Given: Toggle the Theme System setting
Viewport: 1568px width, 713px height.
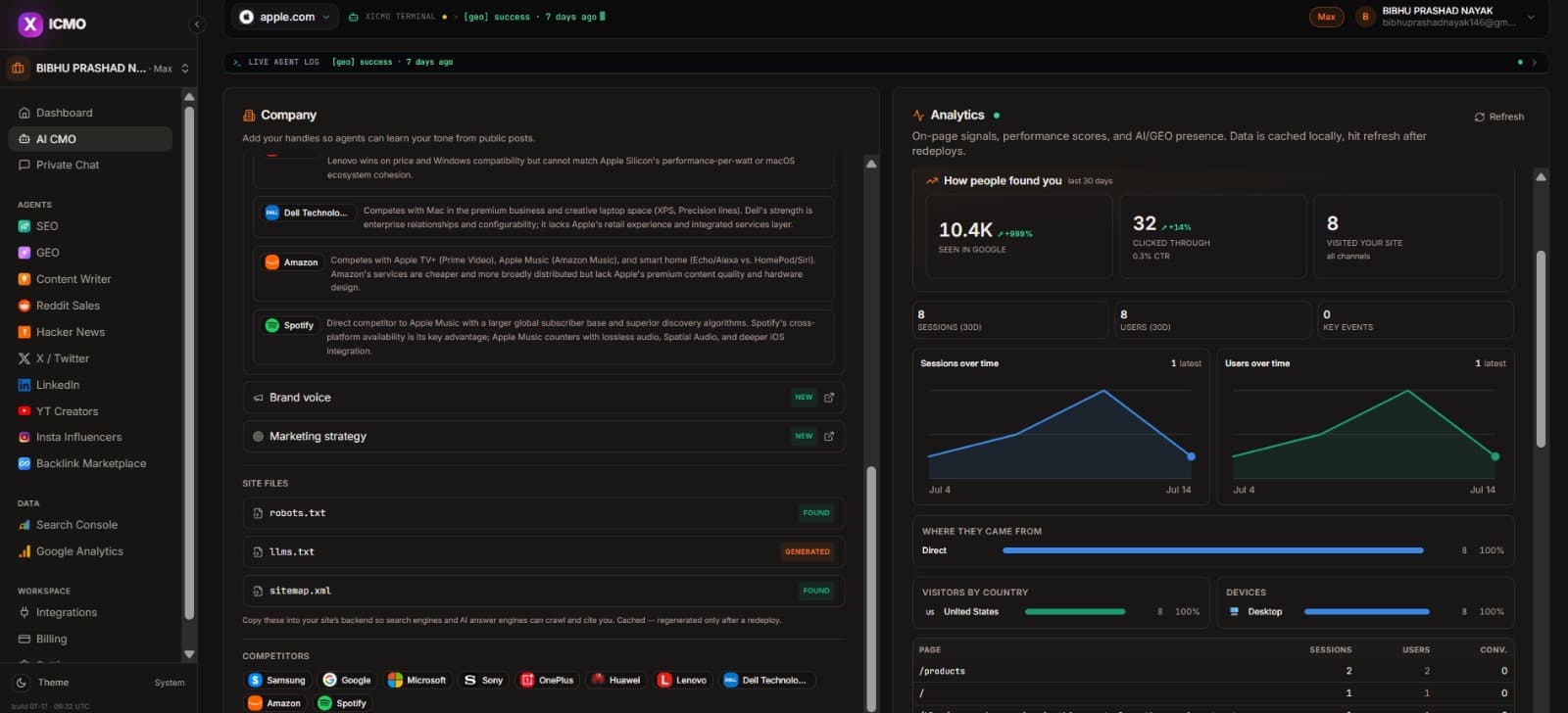Looking at the screenshot, I should pyautogui.click(x=169, y=683).
